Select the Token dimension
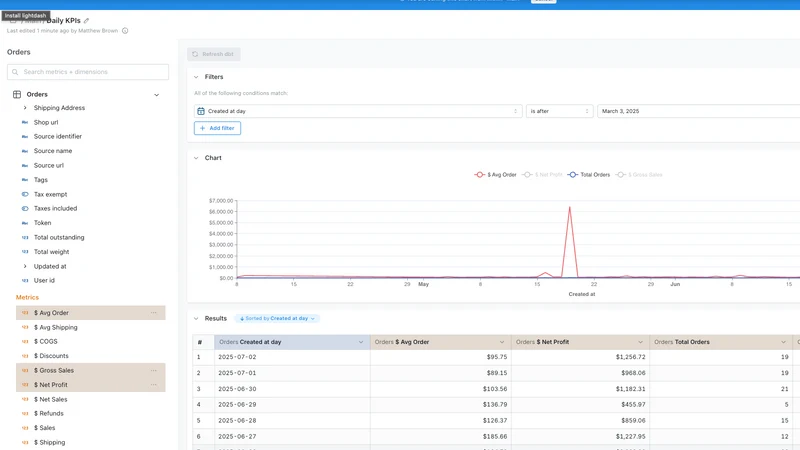The image size is (800, 450). (x=42, y=223)
